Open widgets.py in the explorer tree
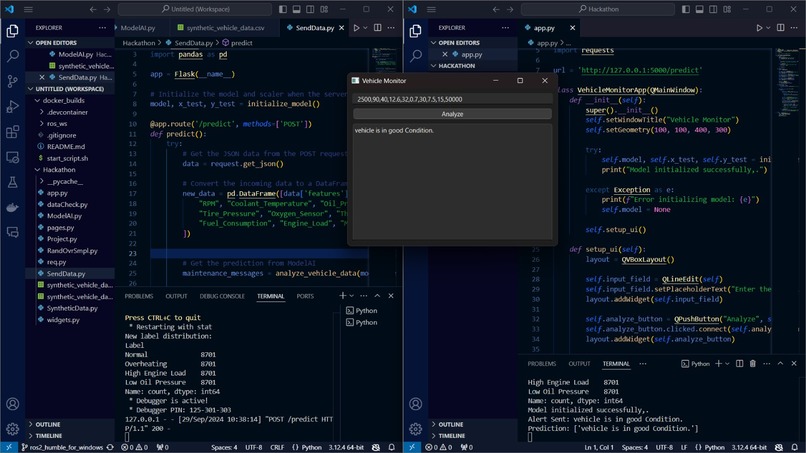806x453 pixels. 63,319
